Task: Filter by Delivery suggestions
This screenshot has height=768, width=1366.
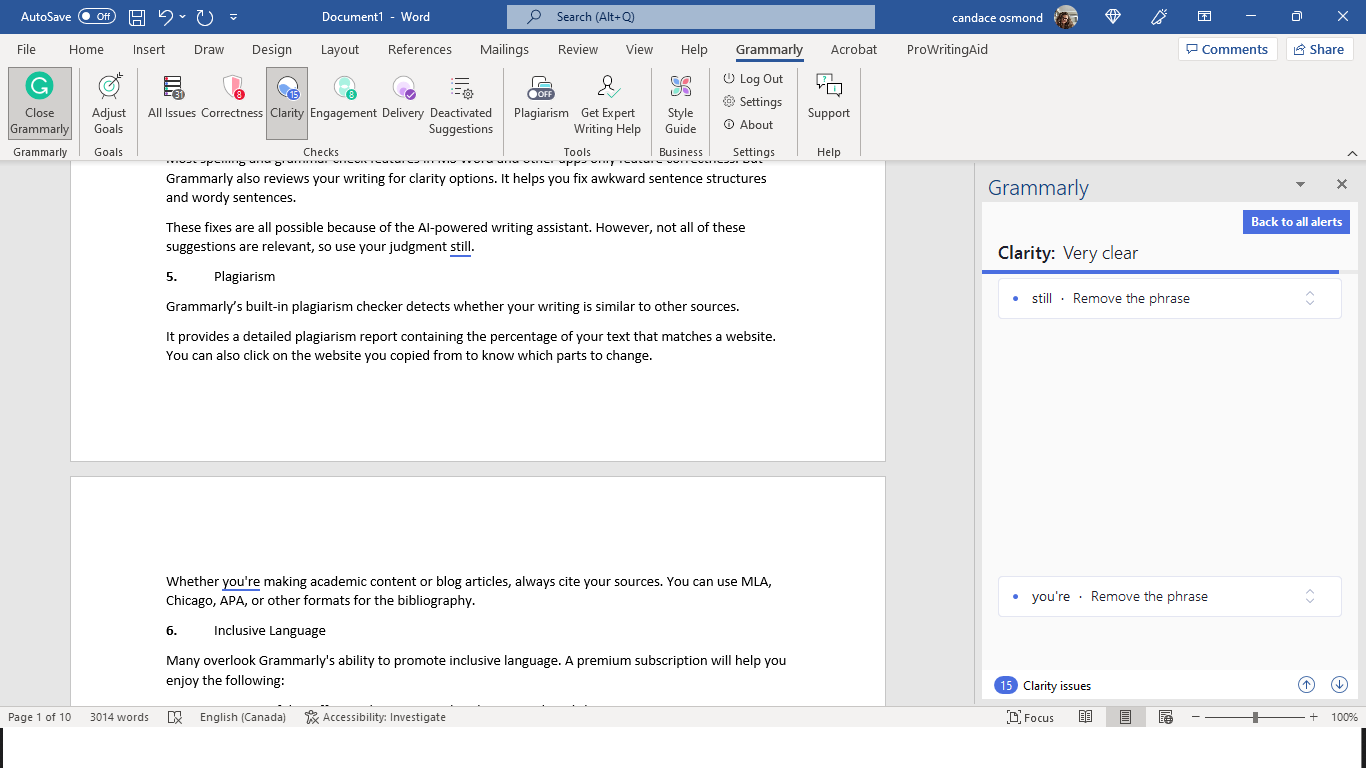Action: pos(403,98)
